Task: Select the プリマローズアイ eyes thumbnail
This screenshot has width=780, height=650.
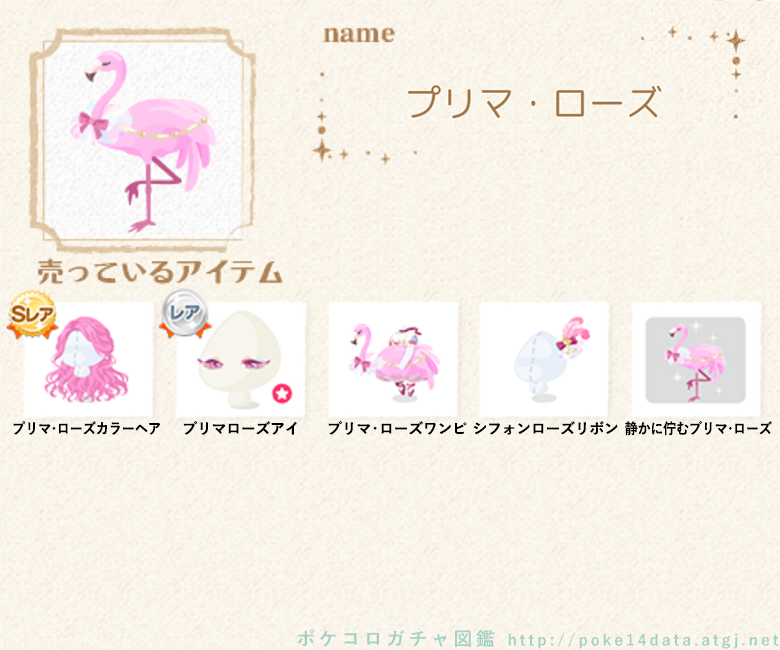Action: coord(241,359)
